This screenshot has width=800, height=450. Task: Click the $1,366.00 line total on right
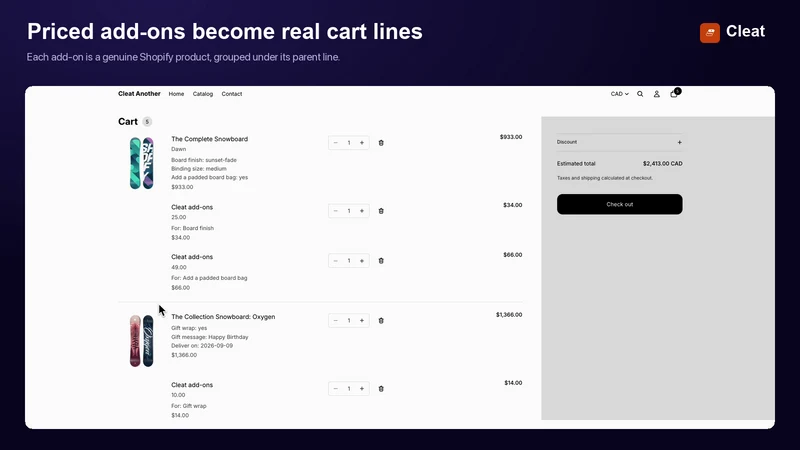(x=509, y=315)
